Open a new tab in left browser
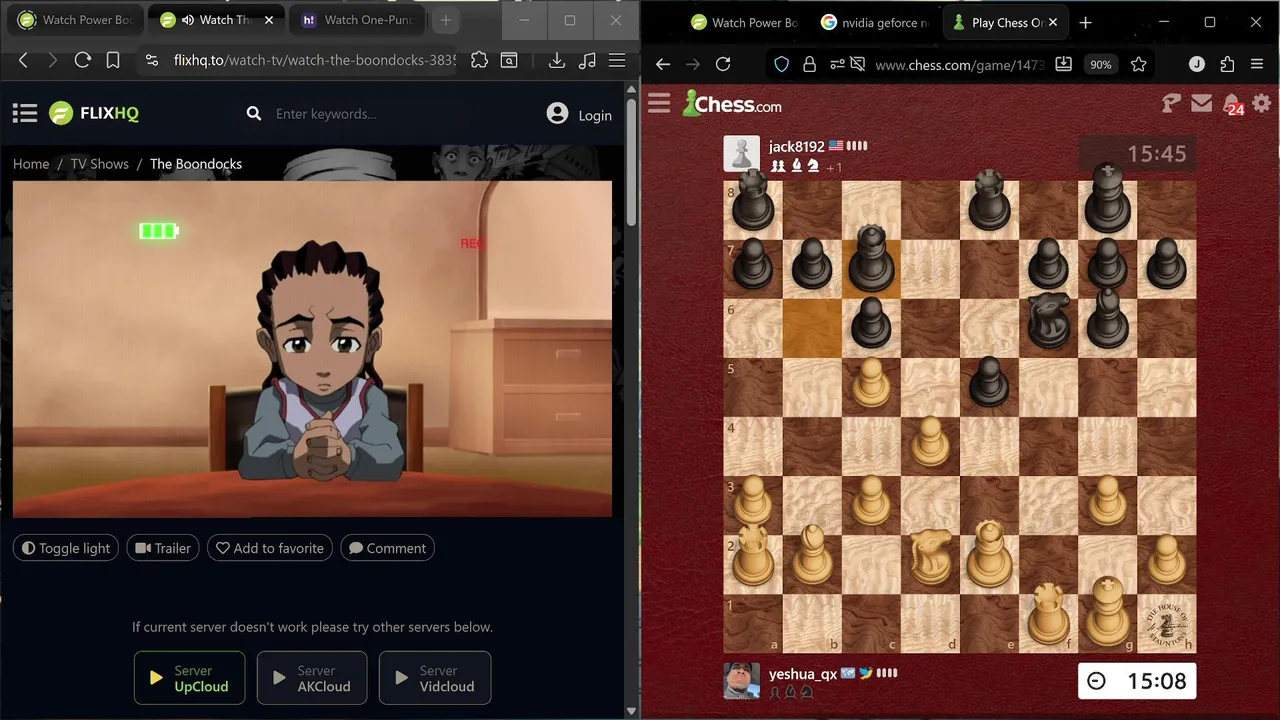Image resolution: width=1280 pixels, height=720 pixels. pos(445,20)
